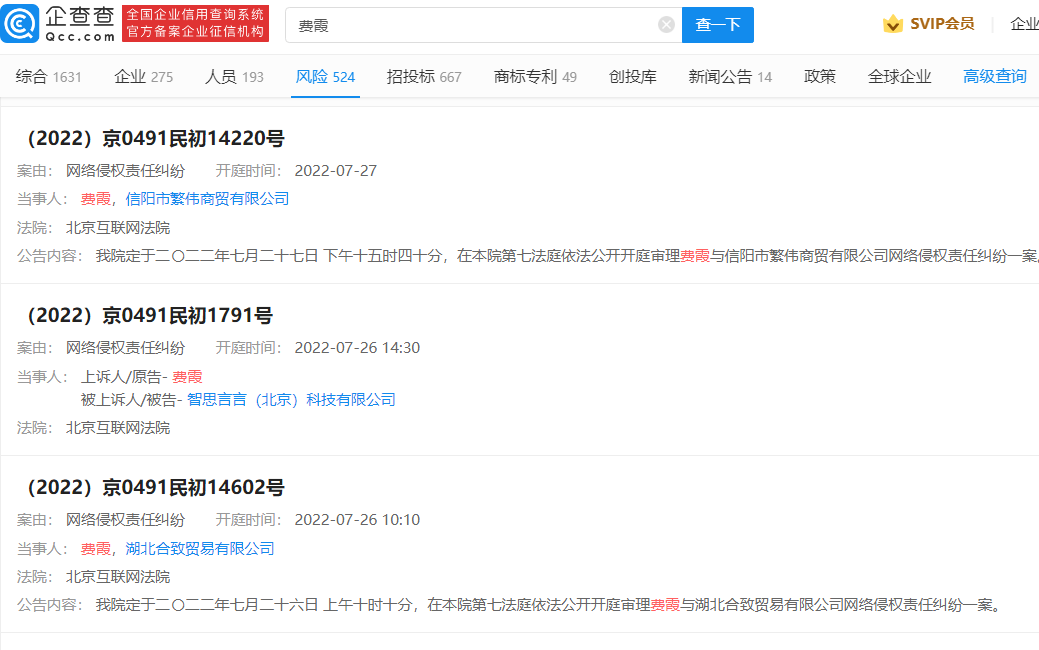Click hearing time 2022-07-26 10:10
The width and height of the screenshot is (1039, 650).
(357, 520)
